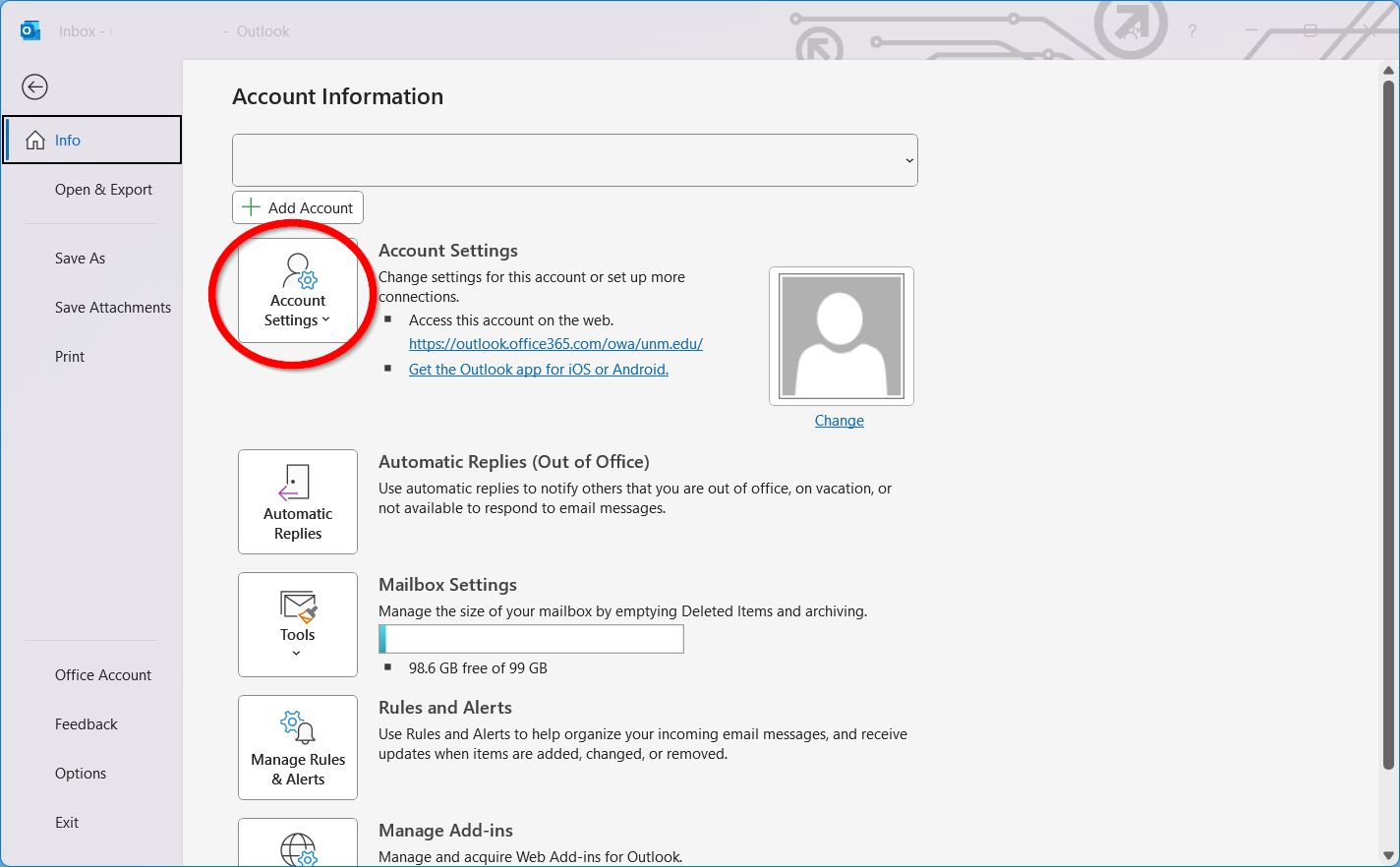Open Manage Rules & Alerts
The image size is (1400, 867).
point(298,748)
